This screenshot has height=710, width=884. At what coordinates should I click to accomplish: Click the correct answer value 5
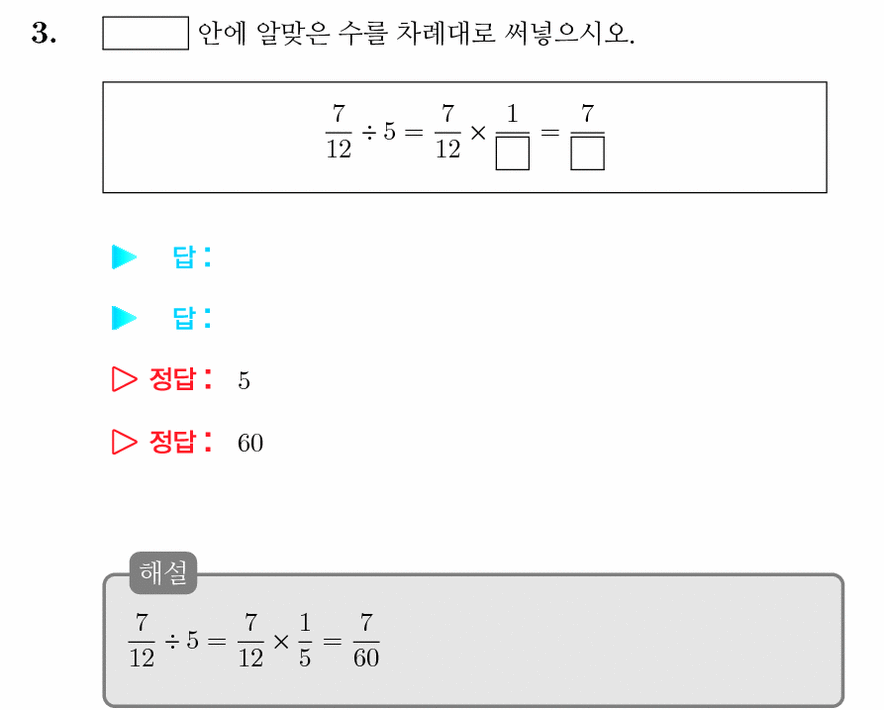(x=244, y=381)
